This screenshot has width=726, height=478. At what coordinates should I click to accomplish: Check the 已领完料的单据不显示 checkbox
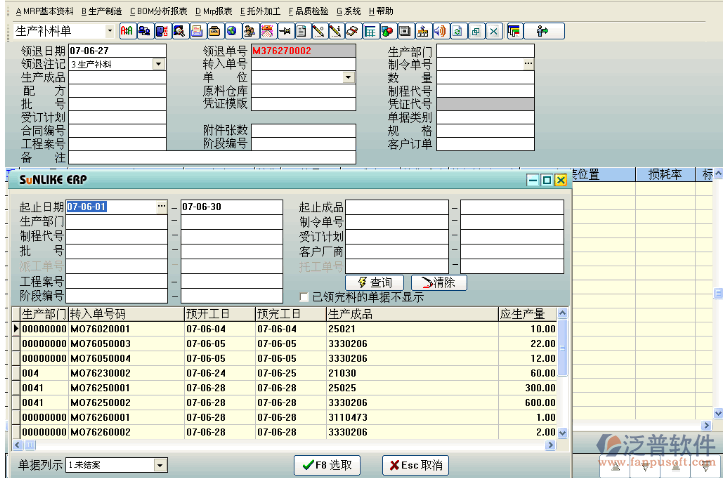click(x=305, y=297)
